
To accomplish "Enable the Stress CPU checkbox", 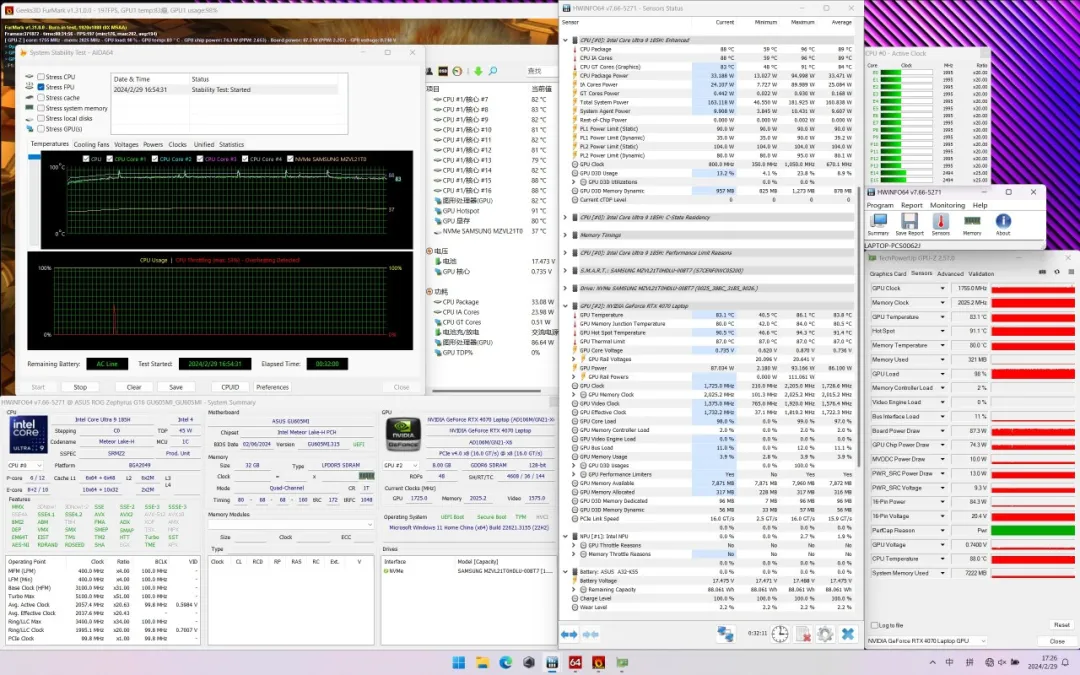I will pyautogui.click(x=41, y=77).
